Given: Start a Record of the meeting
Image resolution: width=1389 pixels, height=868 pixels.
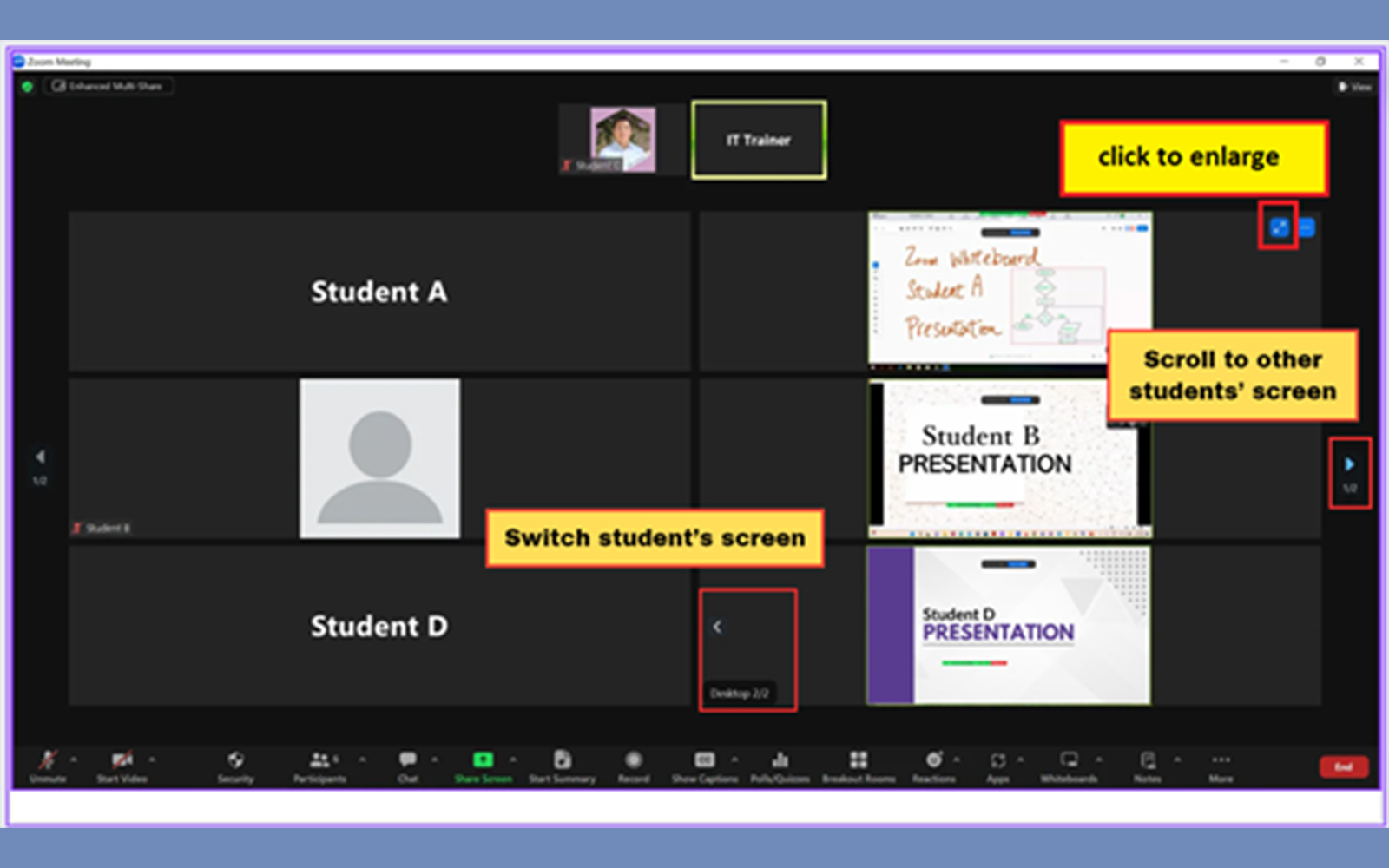Looking at the screenshot, I should click(633, 762).
